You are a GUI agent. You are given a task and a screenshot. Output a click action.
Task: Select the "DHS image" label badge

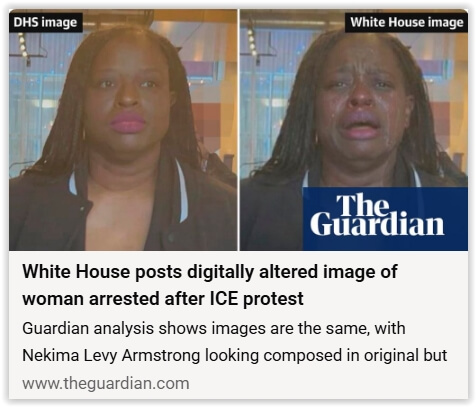pyautogui.click(x=46, y=22)
